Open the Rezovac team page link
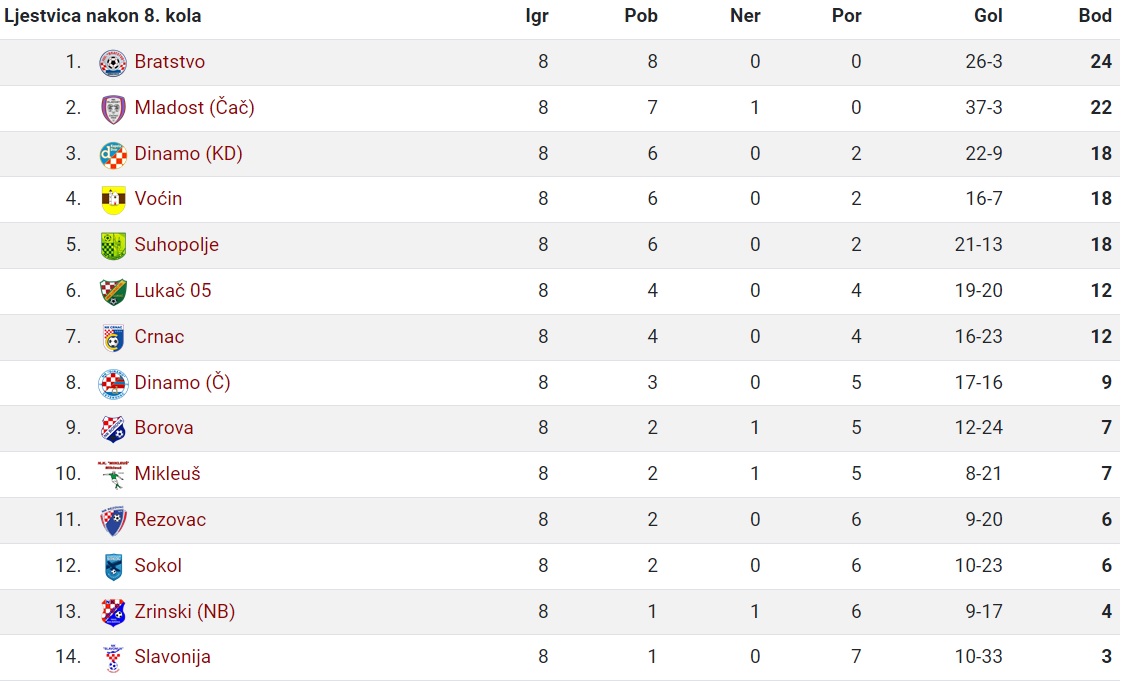The image size is (1124, 681). pos(170,520)
